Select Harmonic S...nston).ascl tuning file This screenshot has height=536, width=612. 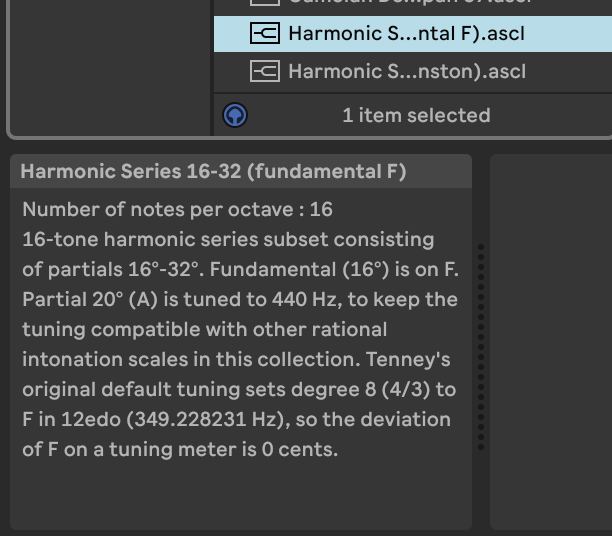pyautogui.click(x=413, y=71)
